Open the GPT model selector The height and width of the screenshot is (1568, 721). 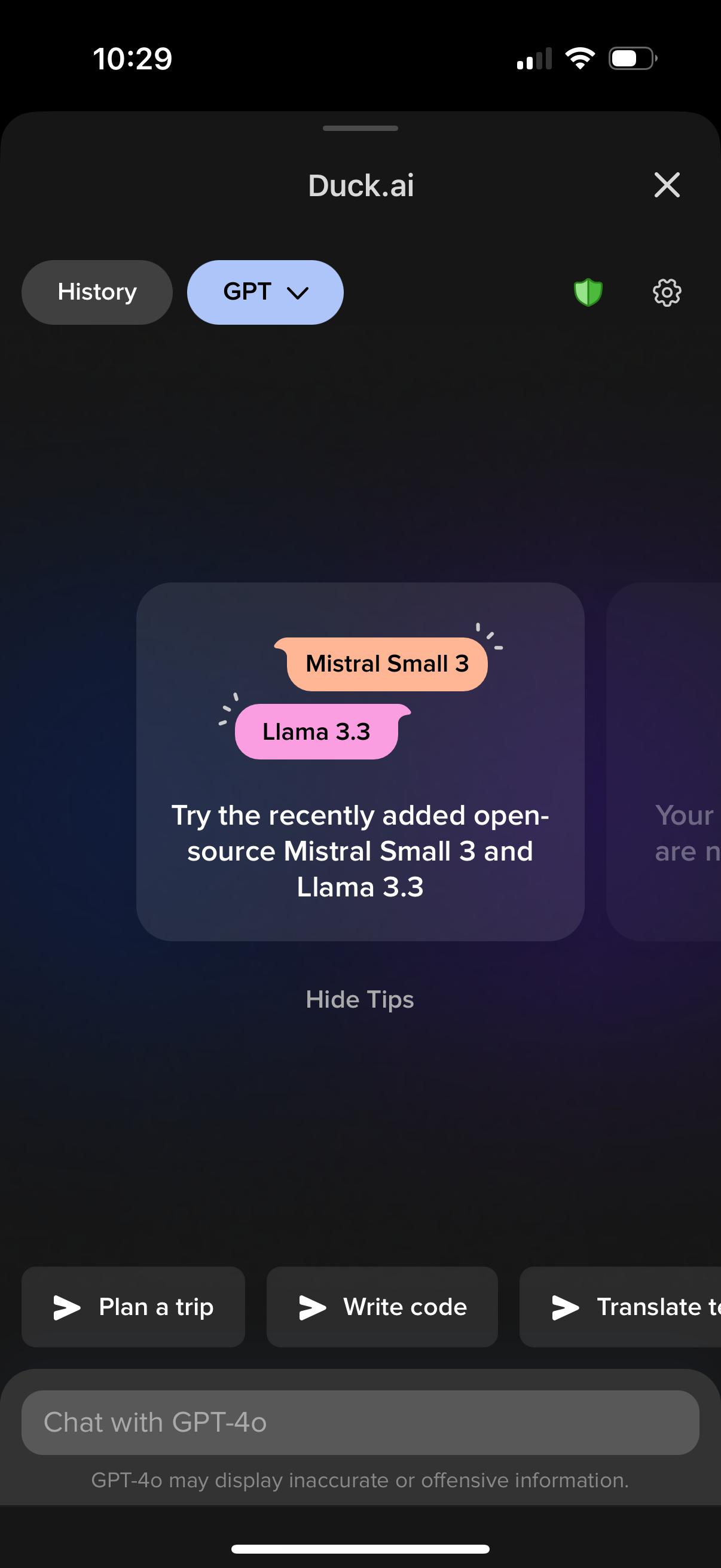pyautogui.click(x=265, y=292)
